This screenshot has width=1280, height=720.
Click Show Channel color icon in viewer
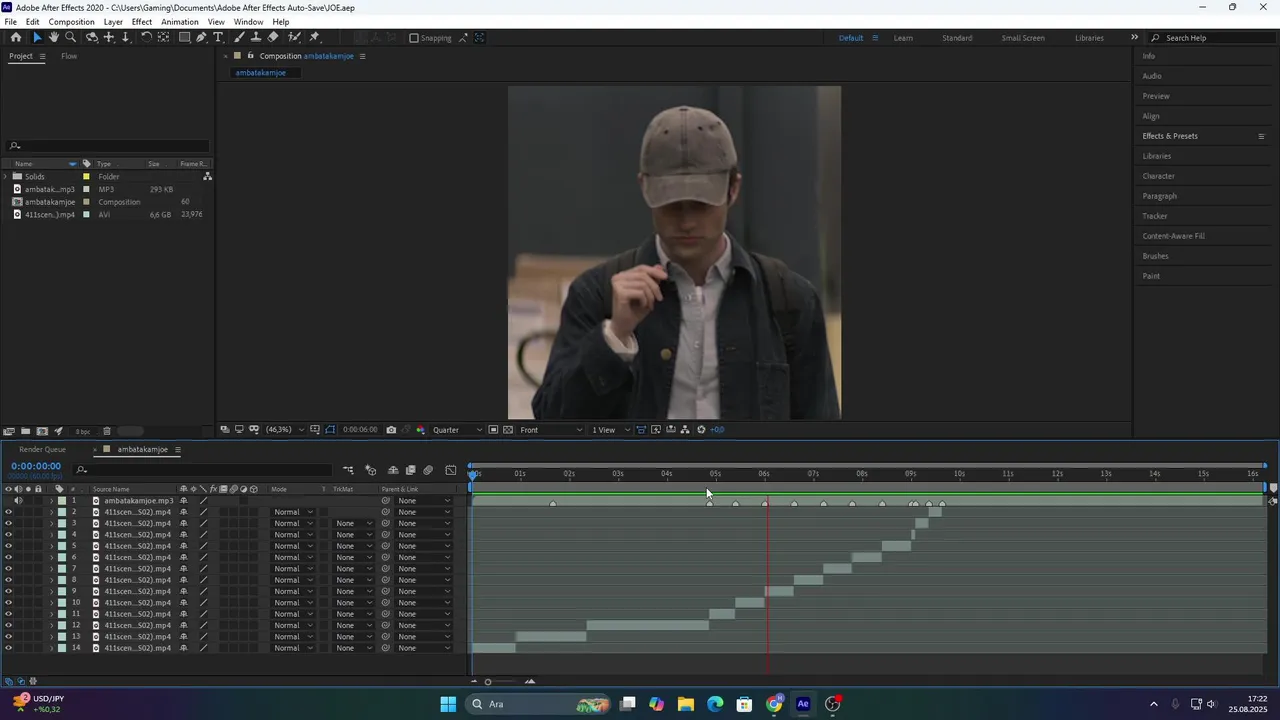[421, 430]
